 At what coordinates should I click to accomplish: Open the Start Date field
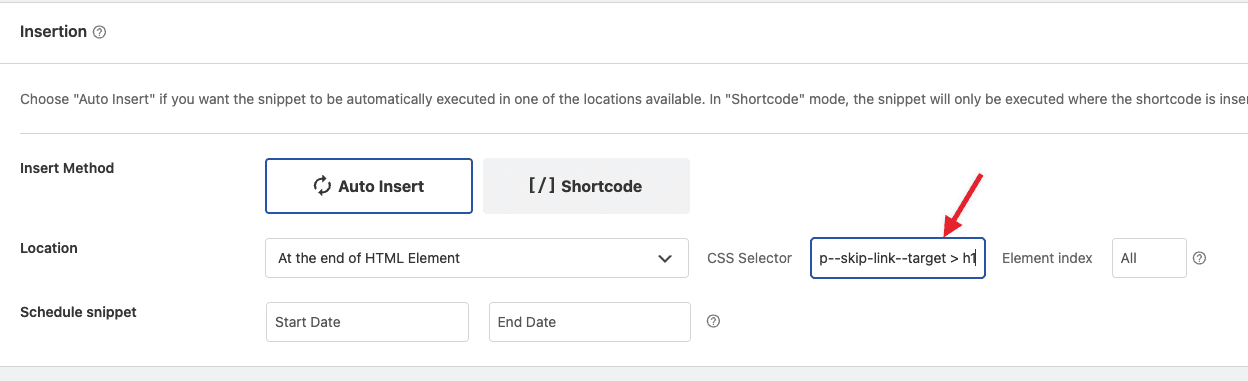[367, 322]
